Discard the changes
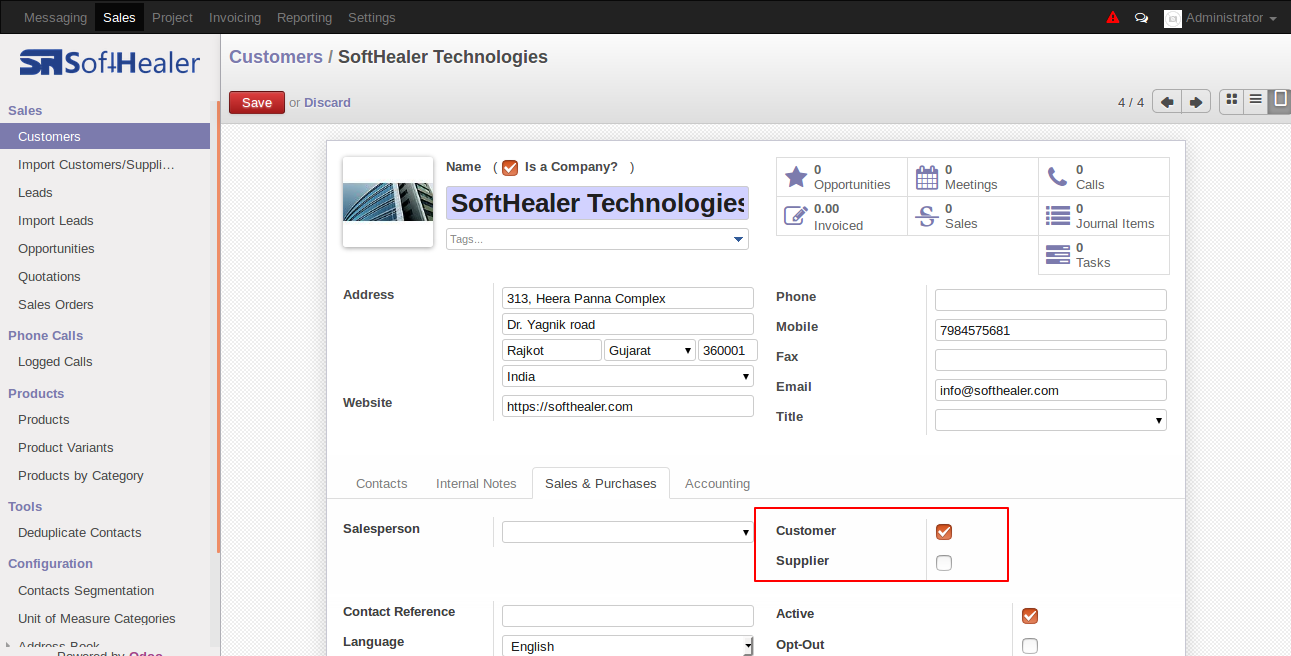1291x656 pixels. point(327,103)
